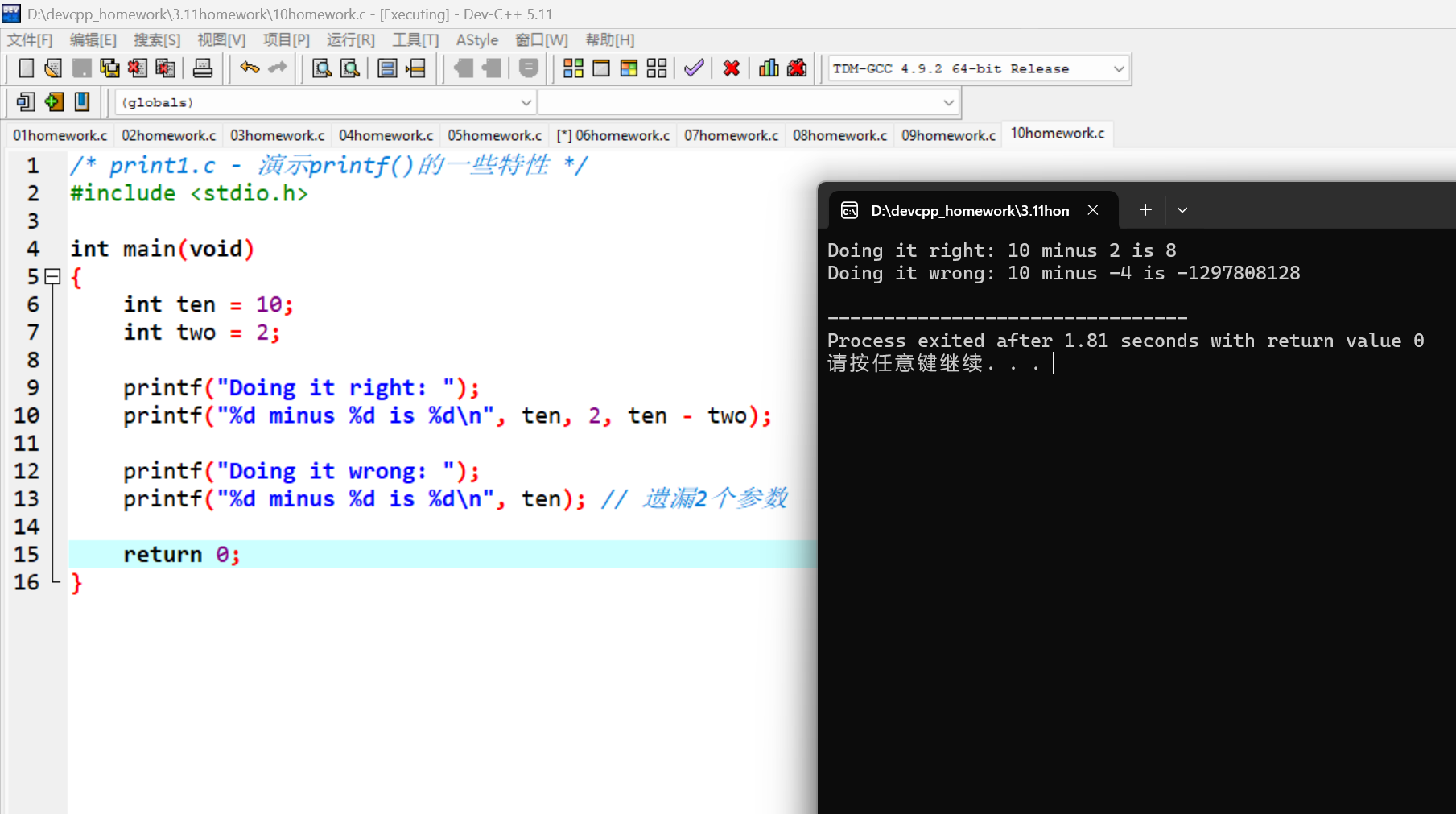Click the Save All toolbar icon

click(x=109, y=68)
